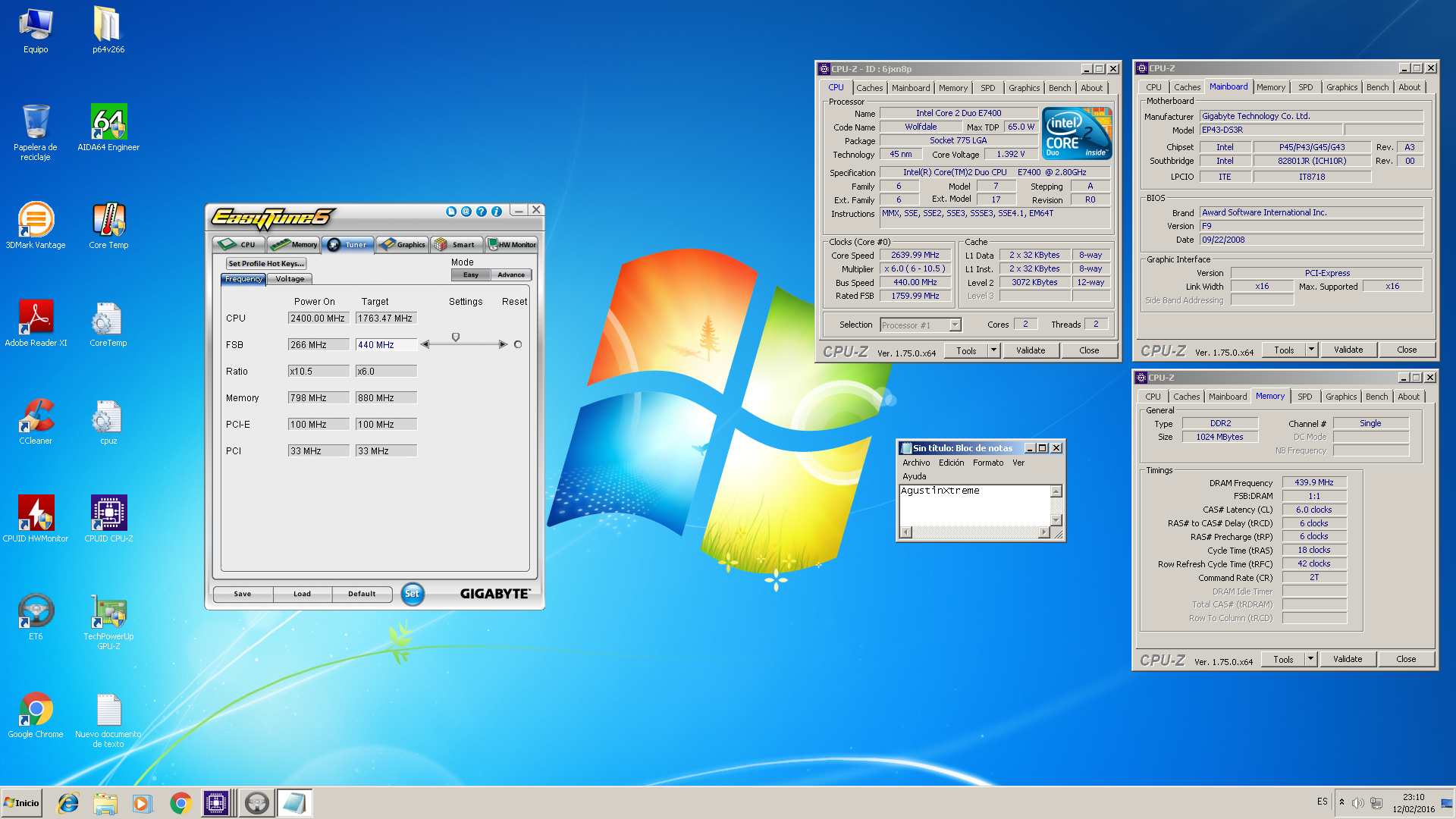Click the FSB slider left decrease arrow
Viewport: 1456px width, 819px height.
pyautogui.click(x=425, y=344)
